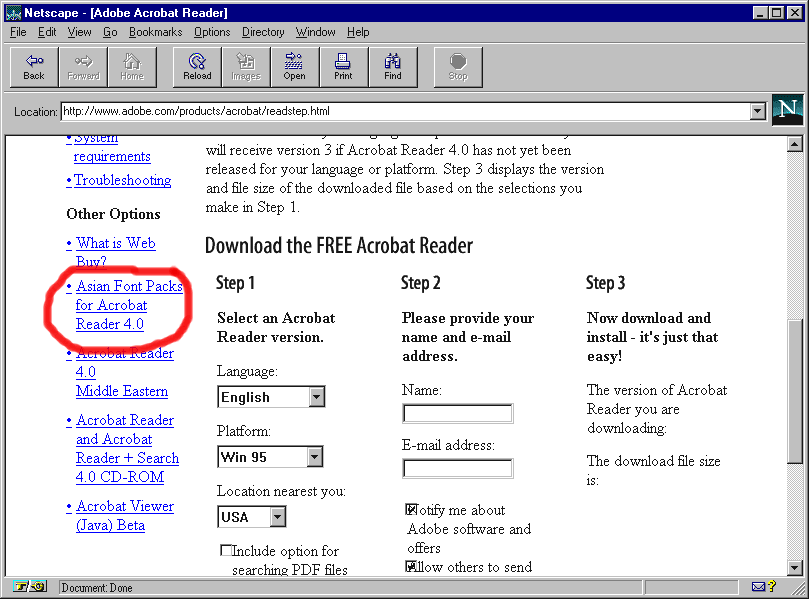Open the Platform dropdown showing Win 95
This screenshot has height=599, width=809.
(314, 457)
